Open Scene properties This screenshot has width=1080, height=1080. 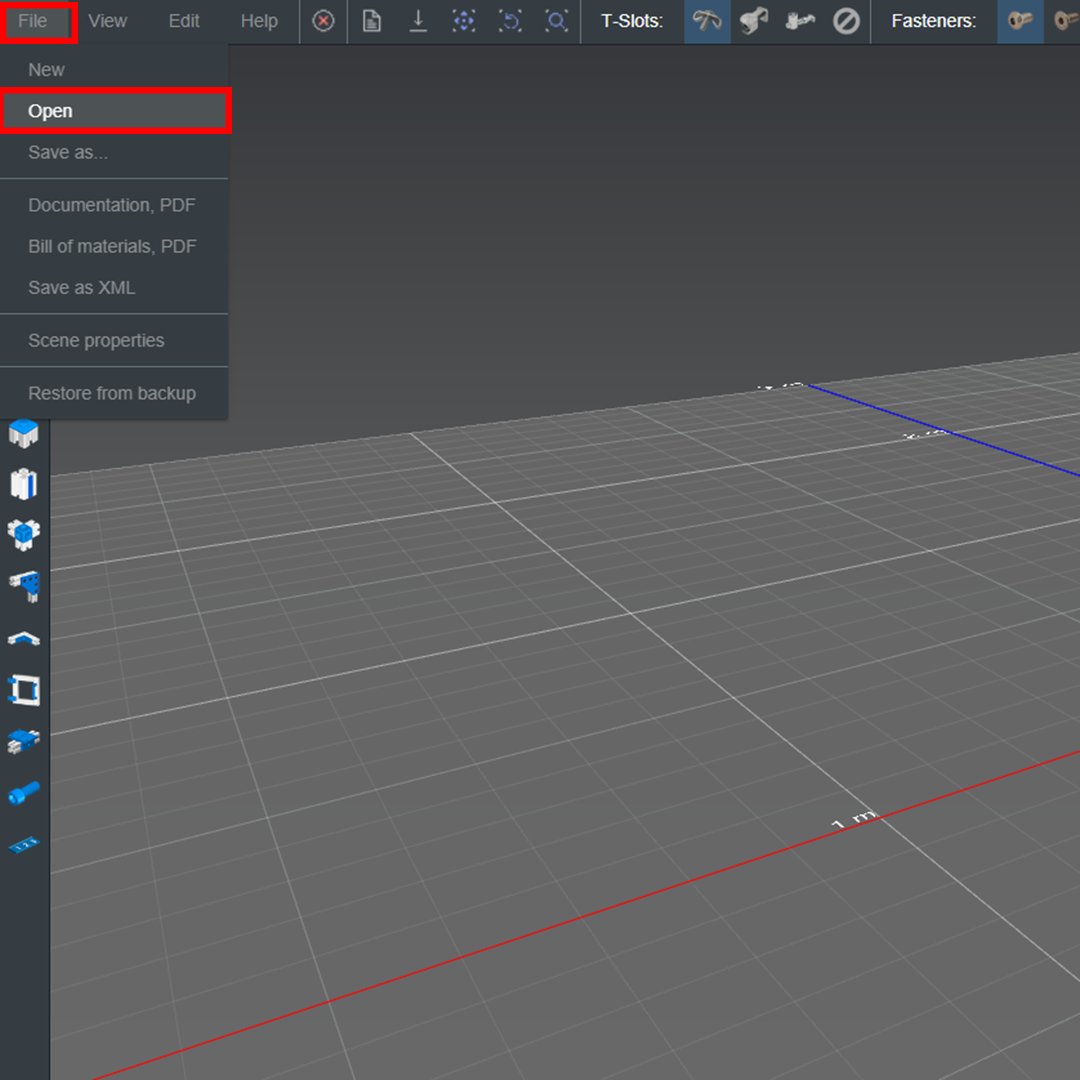tap(96, 340)
